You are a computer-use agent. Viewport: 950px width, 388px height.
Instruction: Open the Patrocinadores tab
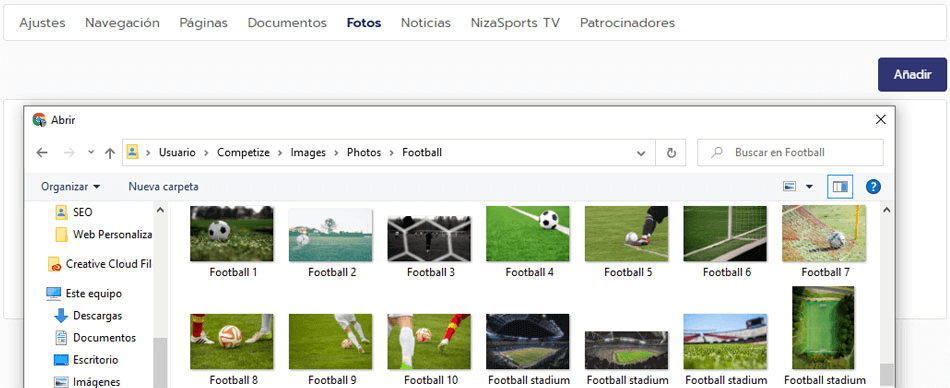(627, 23)
